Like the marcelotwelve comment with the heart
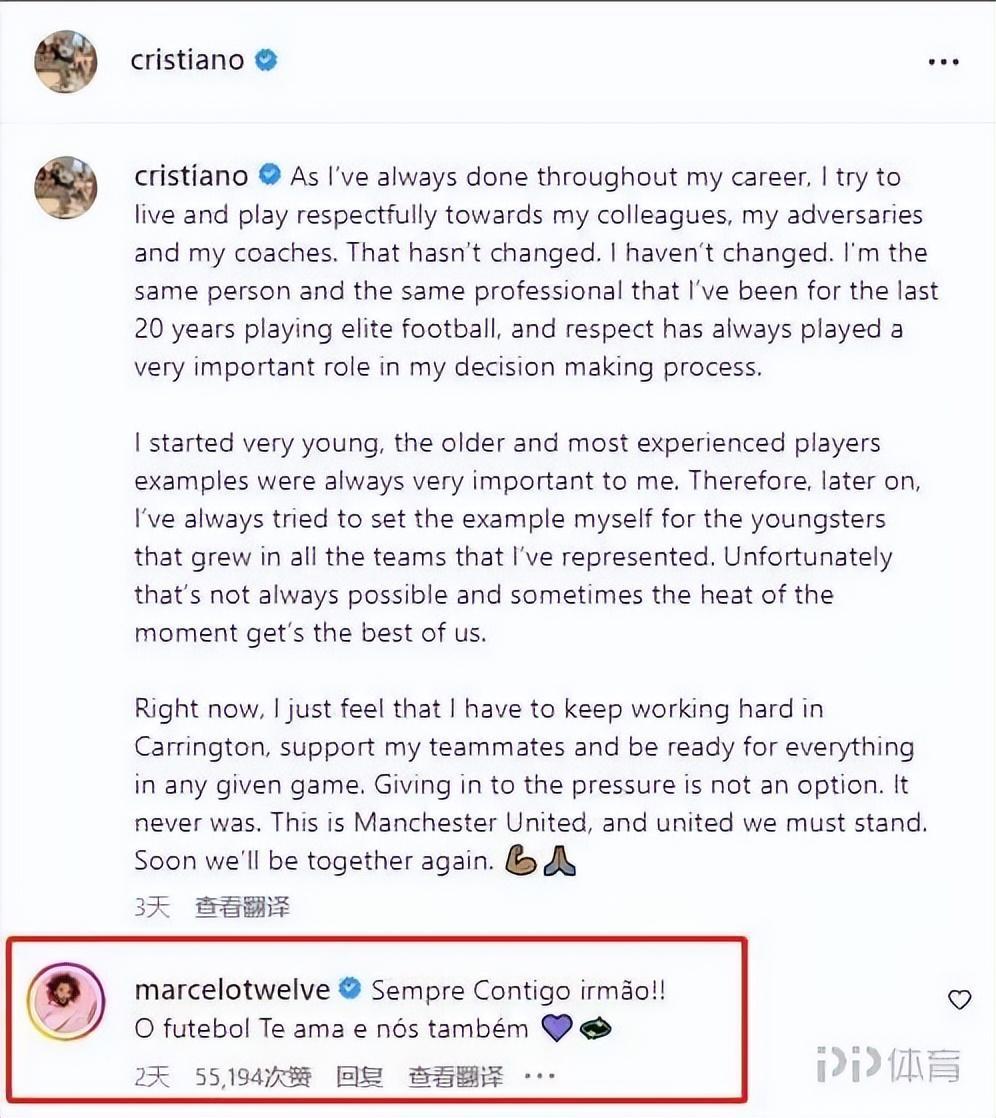This screenshot has width=996, height=1118. point(959,999)
